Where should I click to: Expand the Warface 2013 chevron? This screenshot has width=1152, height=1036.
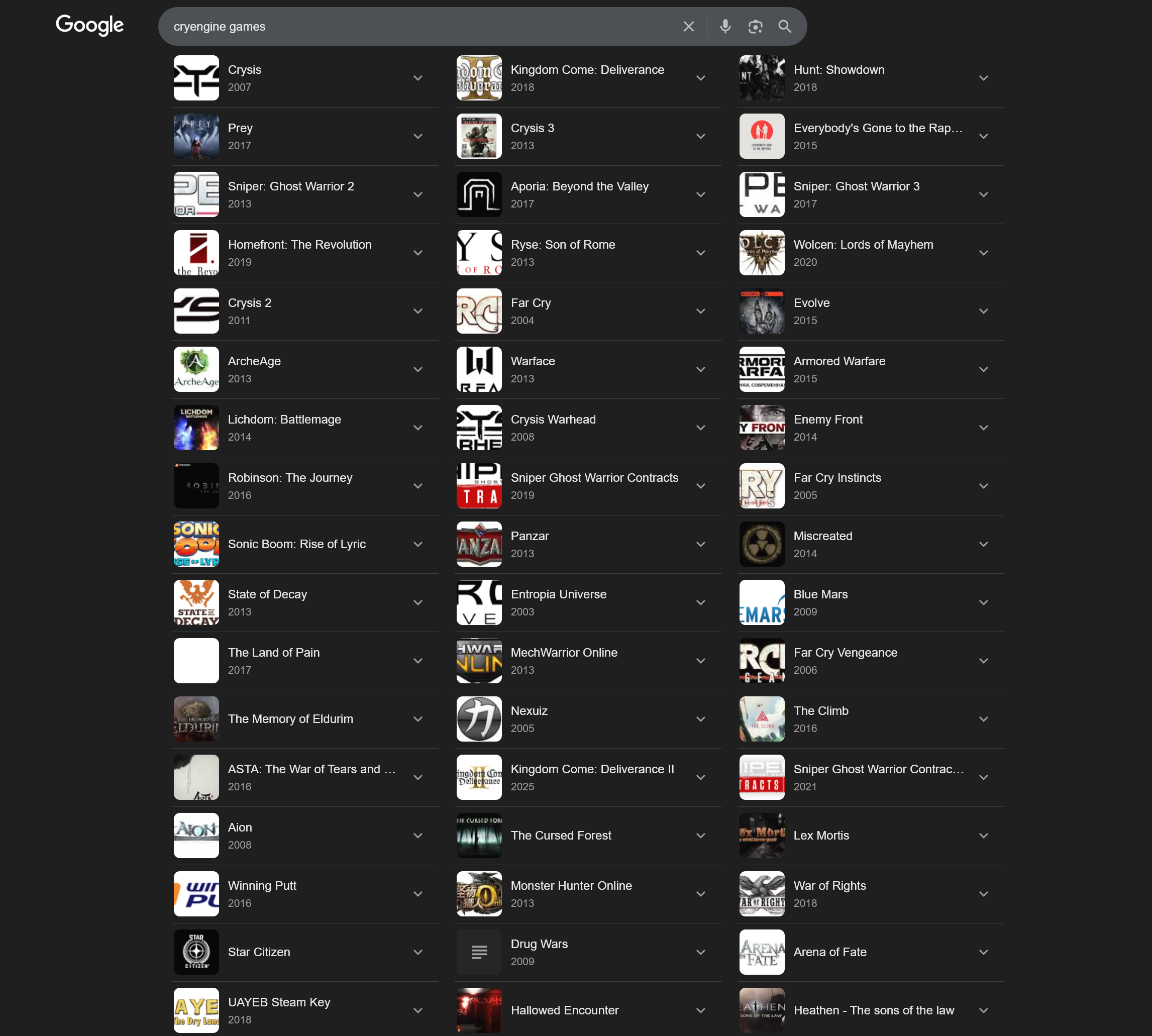tap(701, 369)
